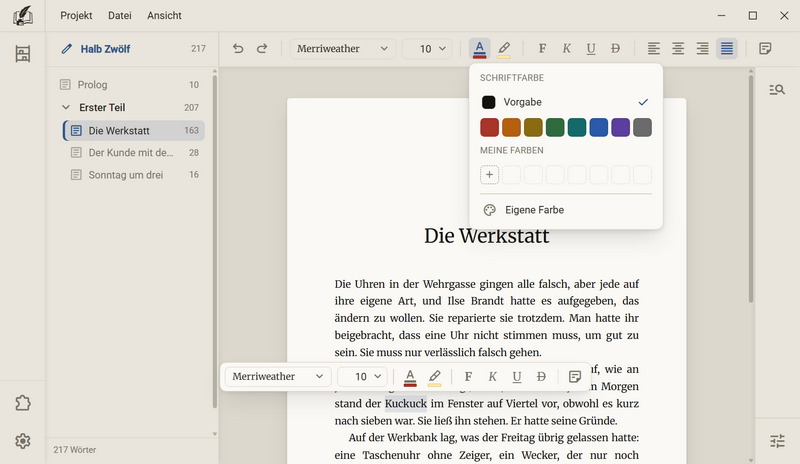Click the Die Werkstatt chapter heading

pos(487,236)
